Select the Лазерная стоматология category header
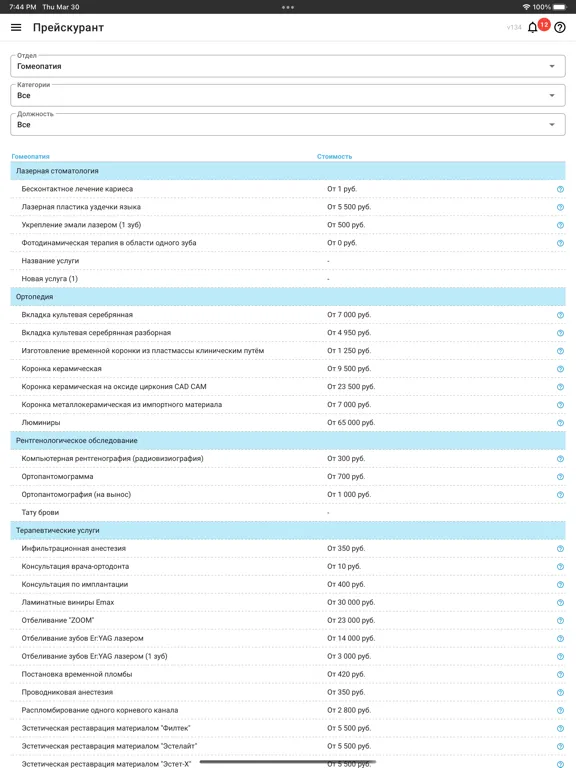The image size is (576, 768). tap(288, 171)
